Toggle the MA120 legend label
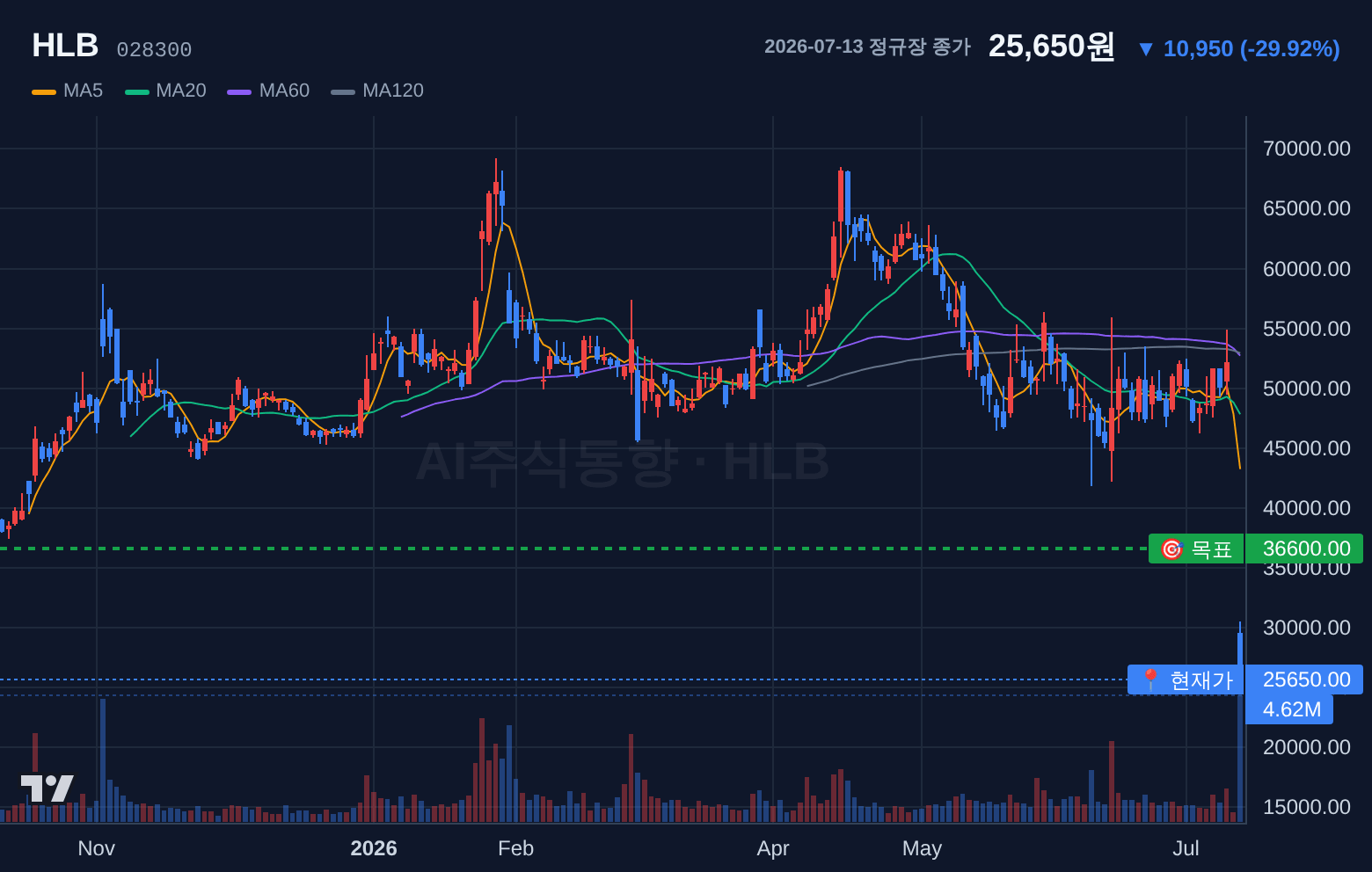1372x872 pixels. [393, 91]
